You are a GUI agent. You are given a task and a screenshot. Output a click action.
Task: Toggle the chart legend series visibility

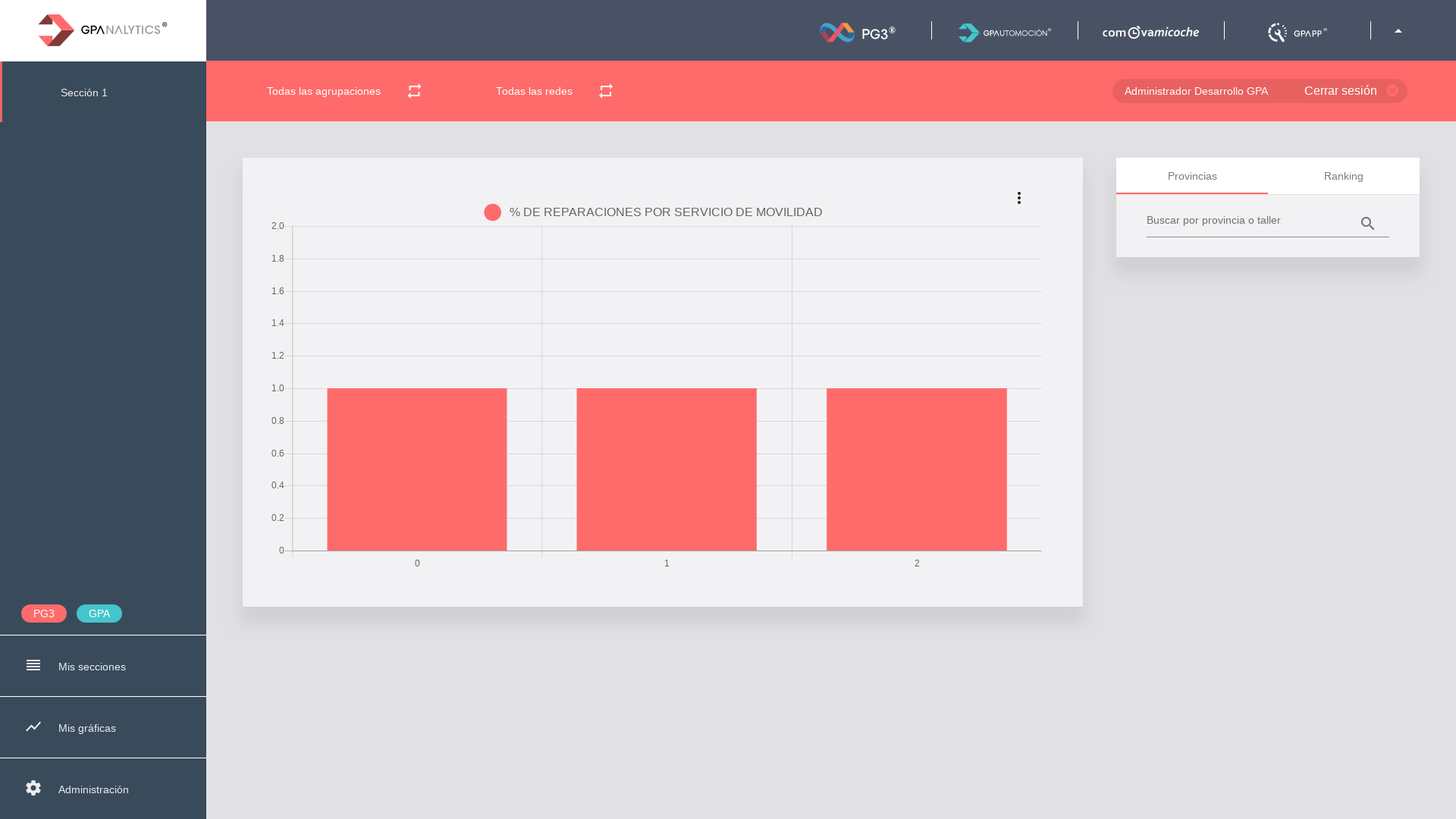click(x=493, y=212)
